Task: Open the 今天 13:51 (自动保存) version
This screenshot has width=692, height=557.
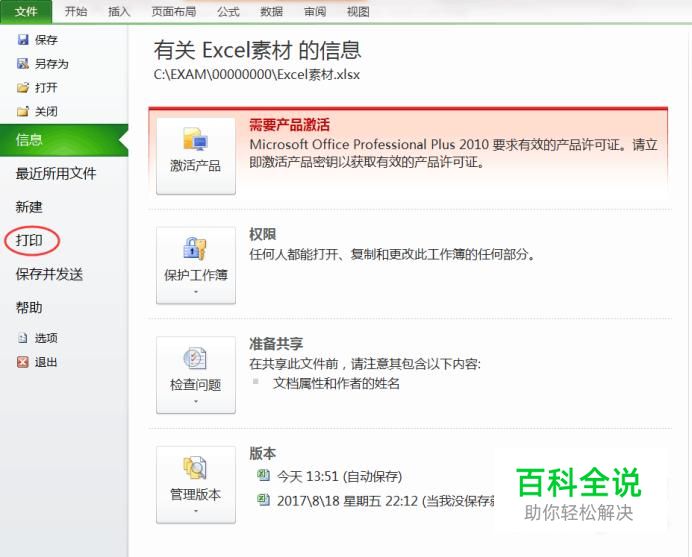Action: point(339,476)
